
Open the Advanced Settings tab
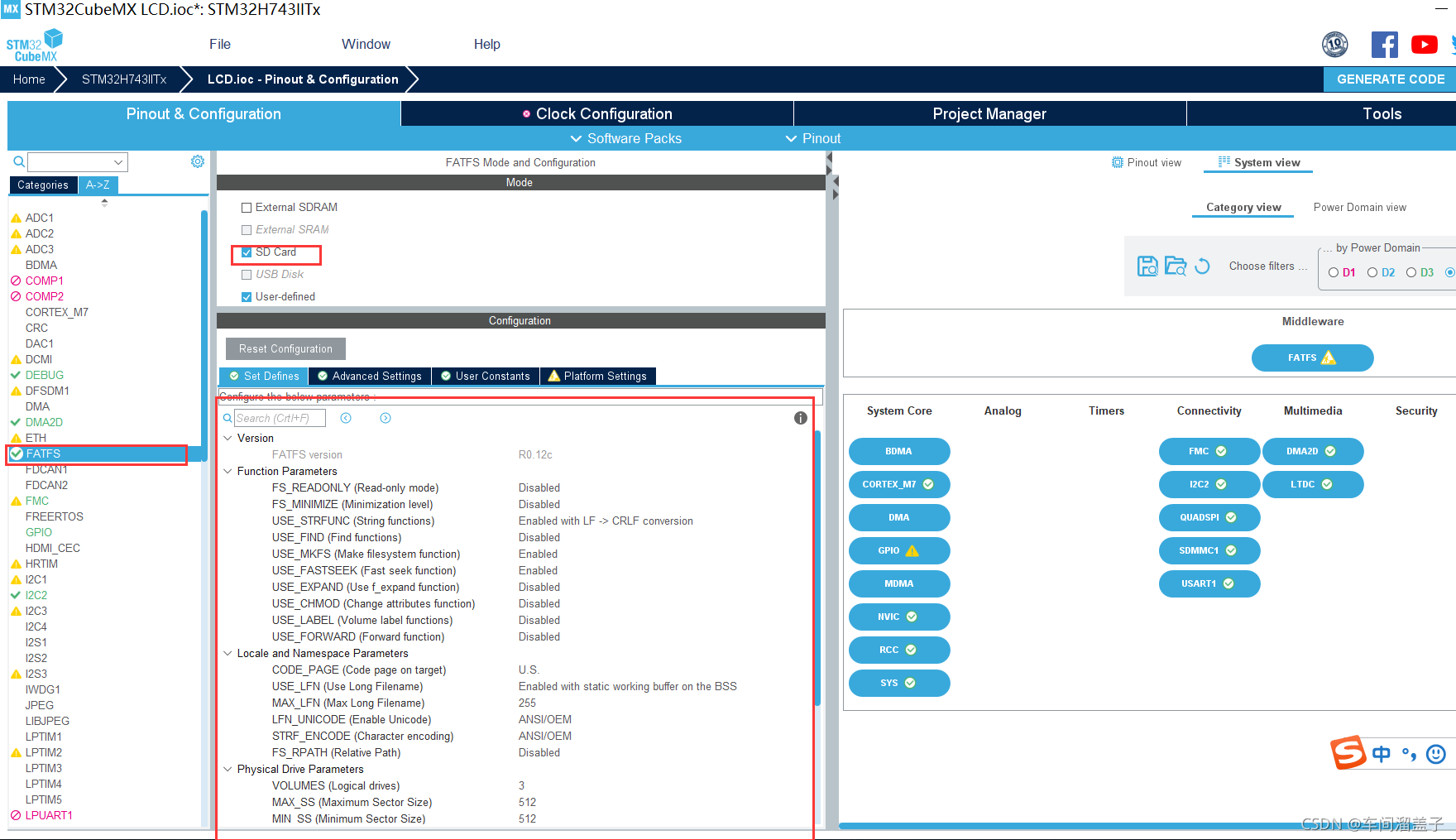coord(370,376)
